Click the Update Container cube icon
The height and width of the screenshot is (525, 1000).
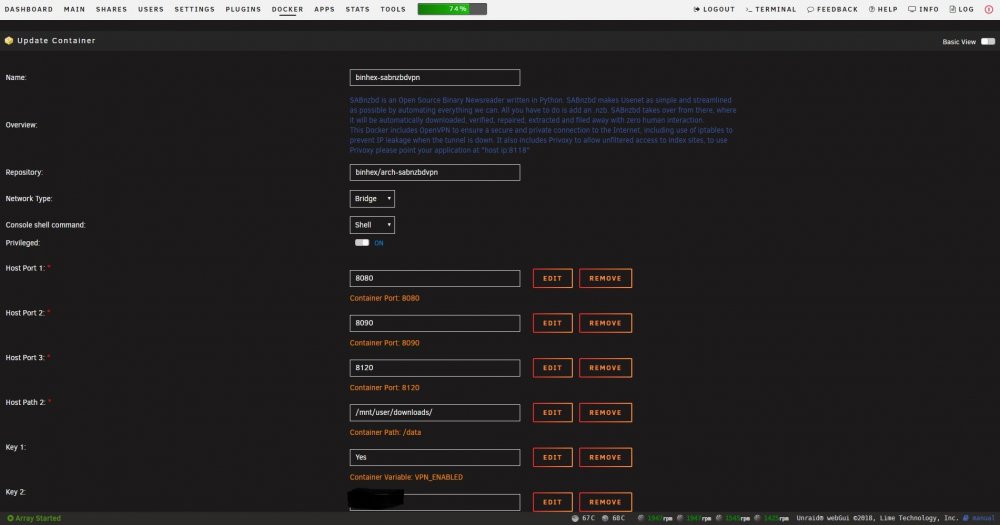(9, 40)
